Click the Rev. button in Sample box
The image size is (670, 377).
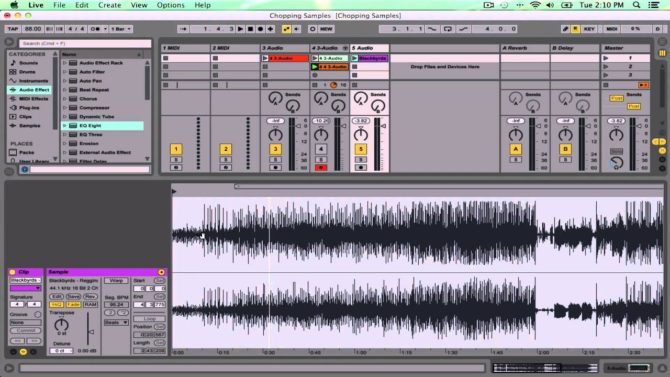pyautogui.click(x=90, y=296)
